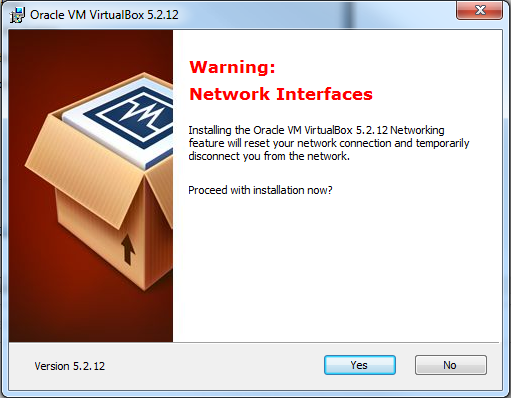Click the installer icon in title bar
The image size is (511, 398).
17,15
